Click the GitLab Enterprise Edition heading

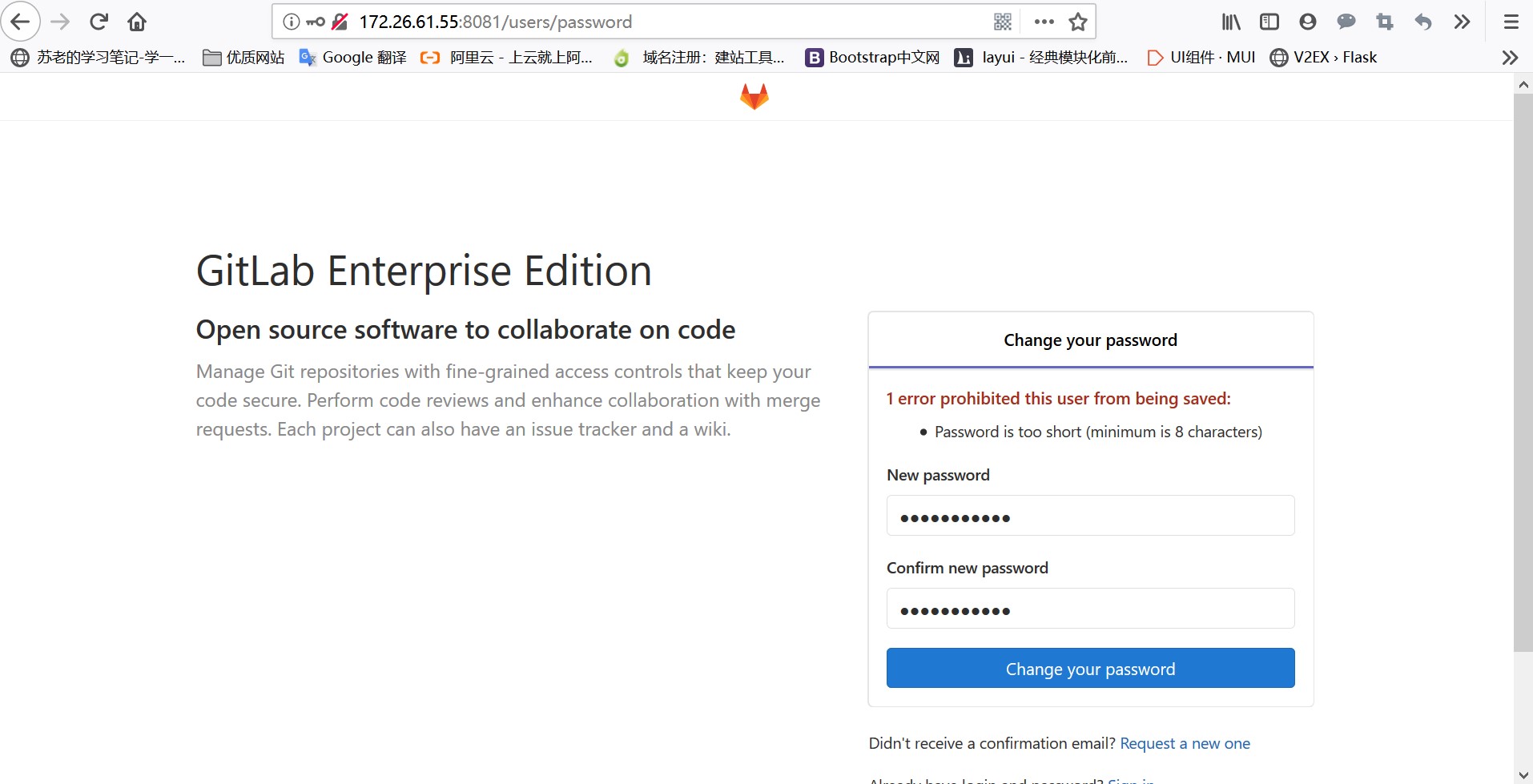[x=424, y=271]
